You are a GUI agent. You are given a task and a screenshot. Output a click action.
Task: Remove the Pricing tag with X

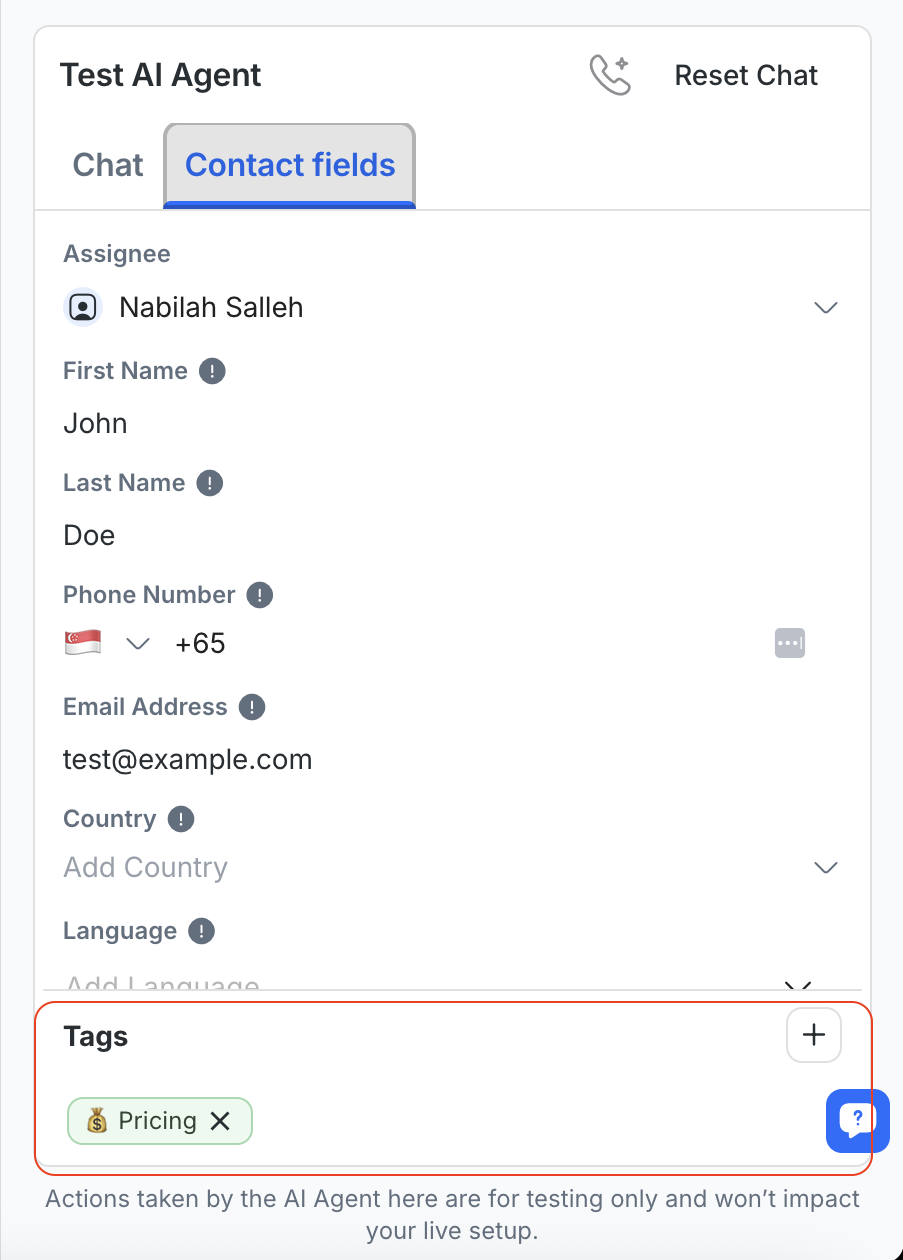(x=220, y=1121)
